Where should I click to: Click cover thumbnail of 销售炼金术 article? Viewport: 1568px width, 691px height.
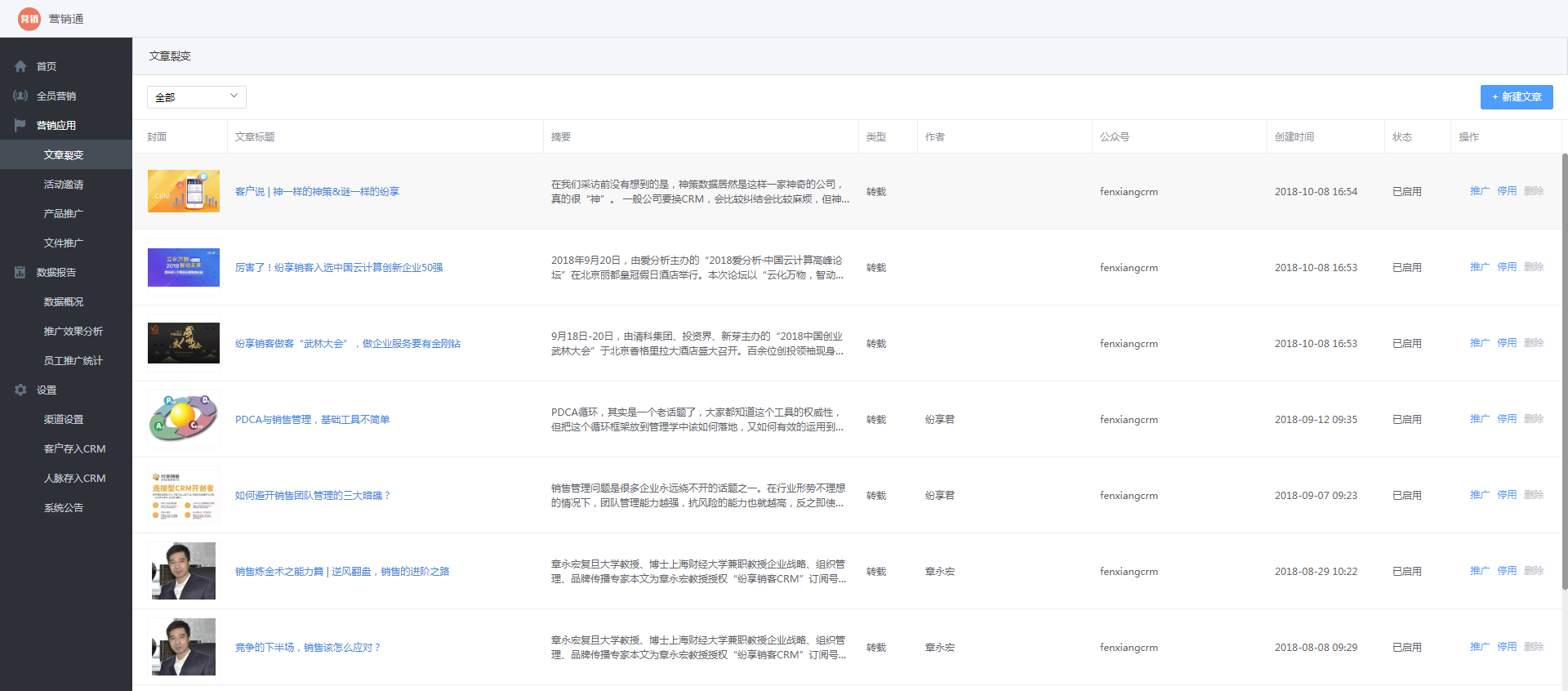point(184,571)
